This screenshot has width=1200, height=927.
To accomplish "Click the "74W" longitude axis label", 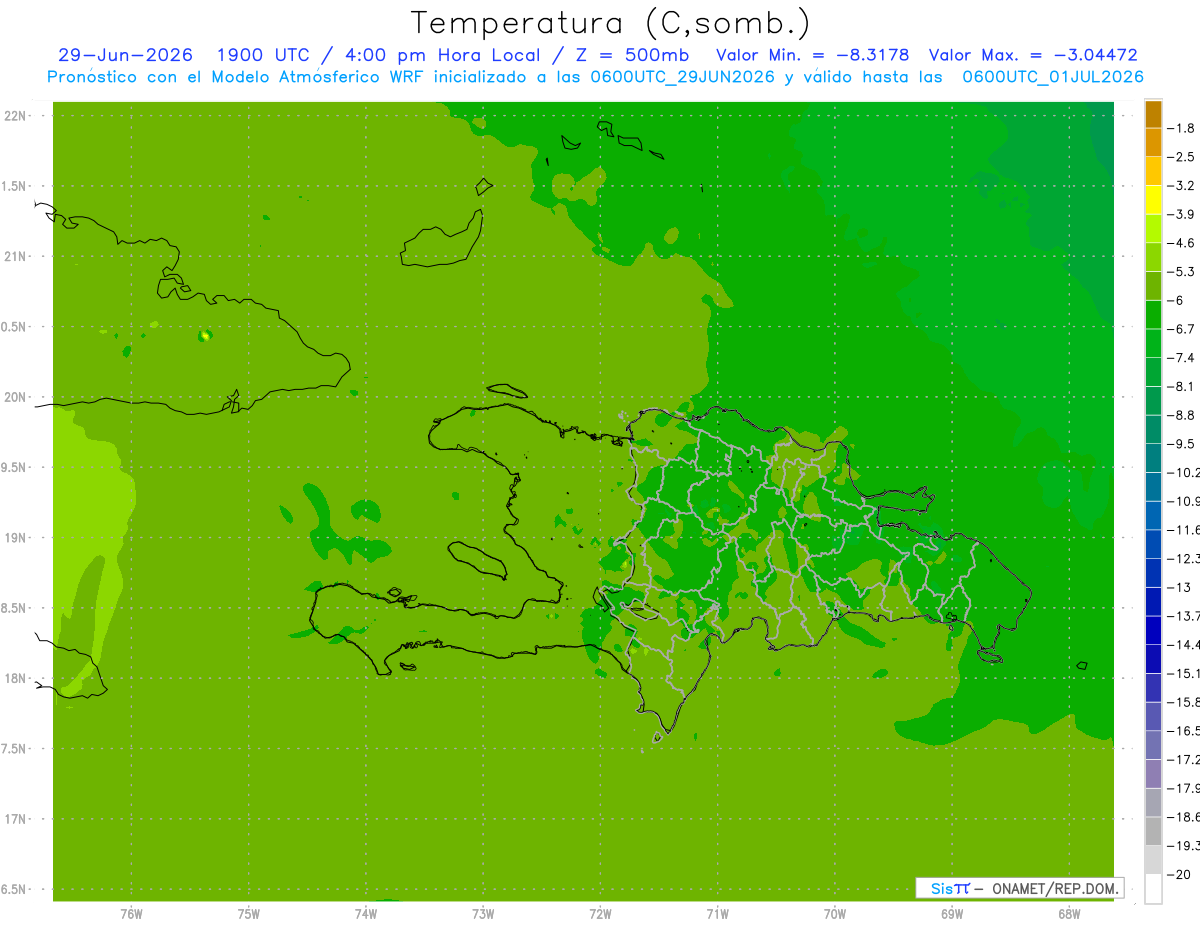I will coord(366,914).
